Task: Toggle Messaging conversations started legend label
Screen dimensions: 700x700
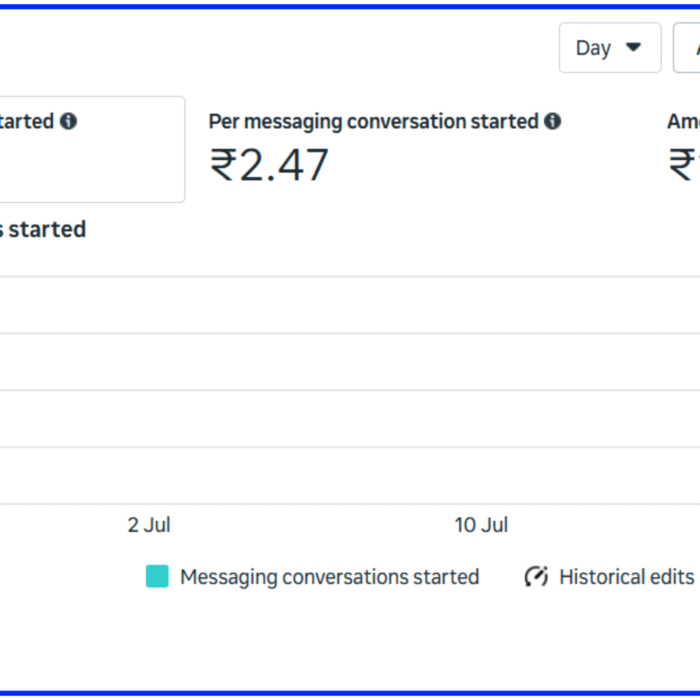Action: (329, 577)
